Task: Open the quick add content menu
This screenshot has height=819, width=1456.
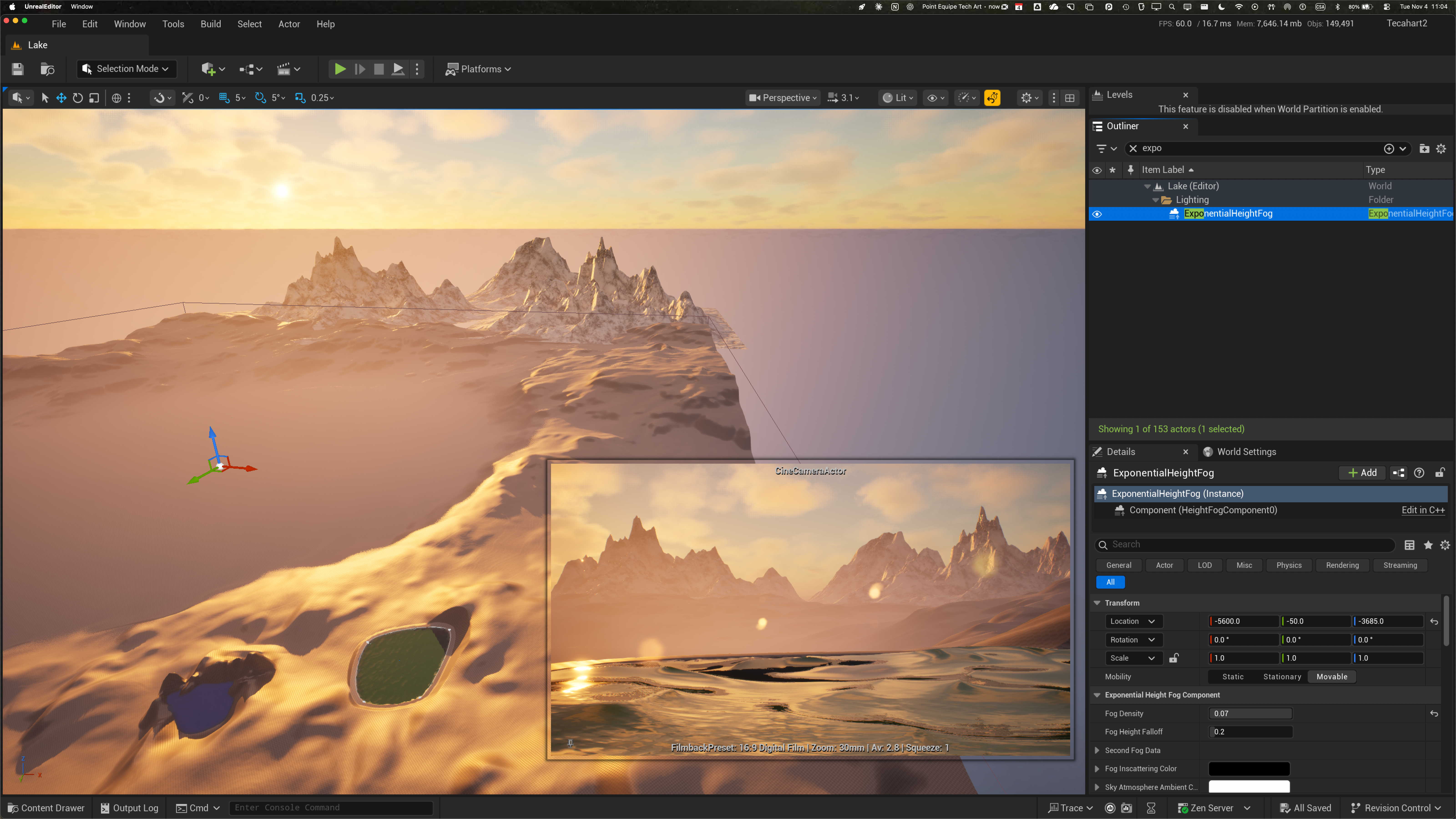Action: point(213,69)
